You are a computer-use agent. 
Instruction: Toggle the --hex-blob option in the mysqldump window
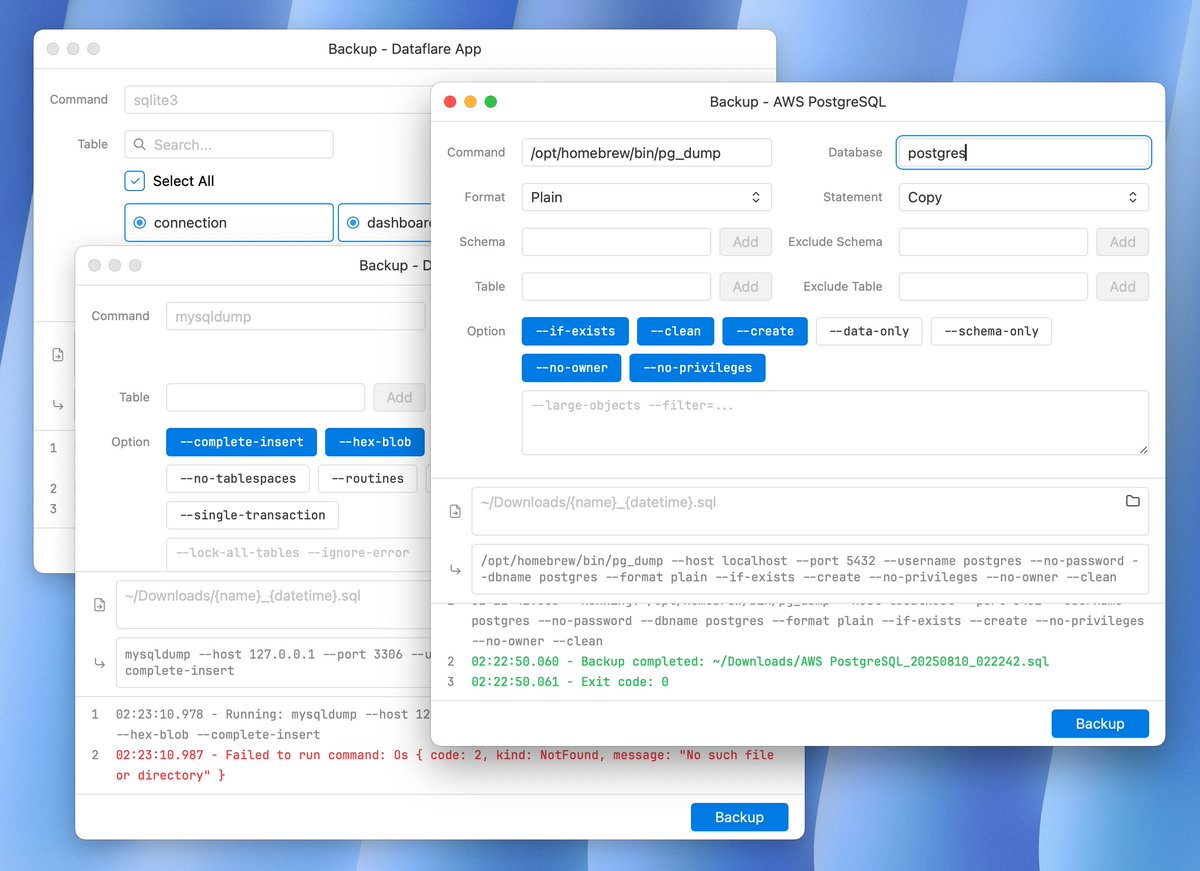coord(375,442)
